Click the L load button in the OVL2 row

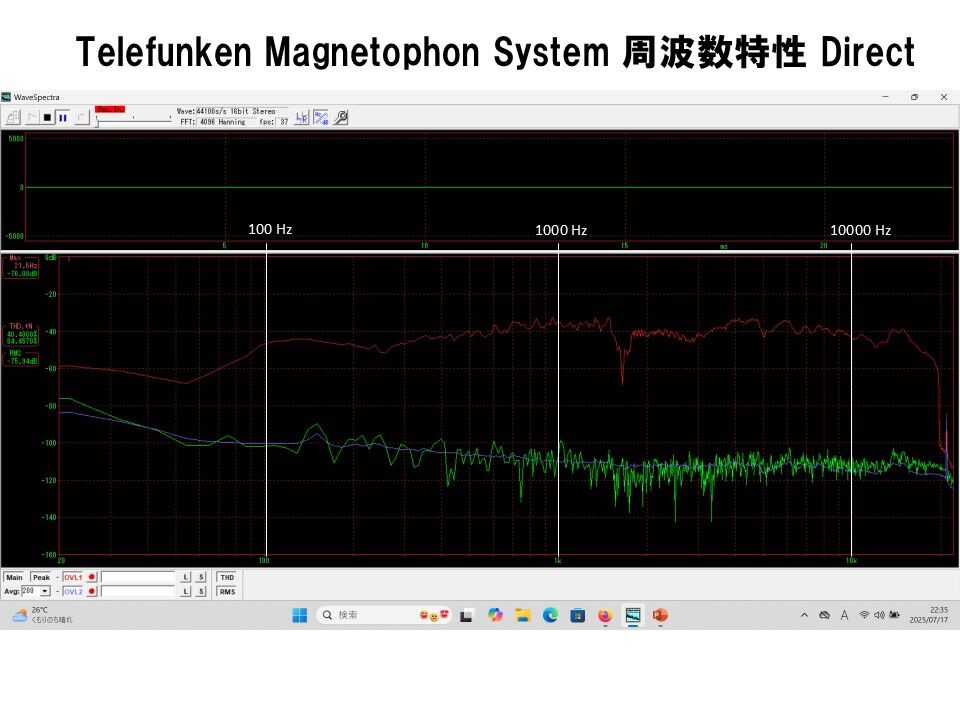pyautogui.click(x=186, y=591)
